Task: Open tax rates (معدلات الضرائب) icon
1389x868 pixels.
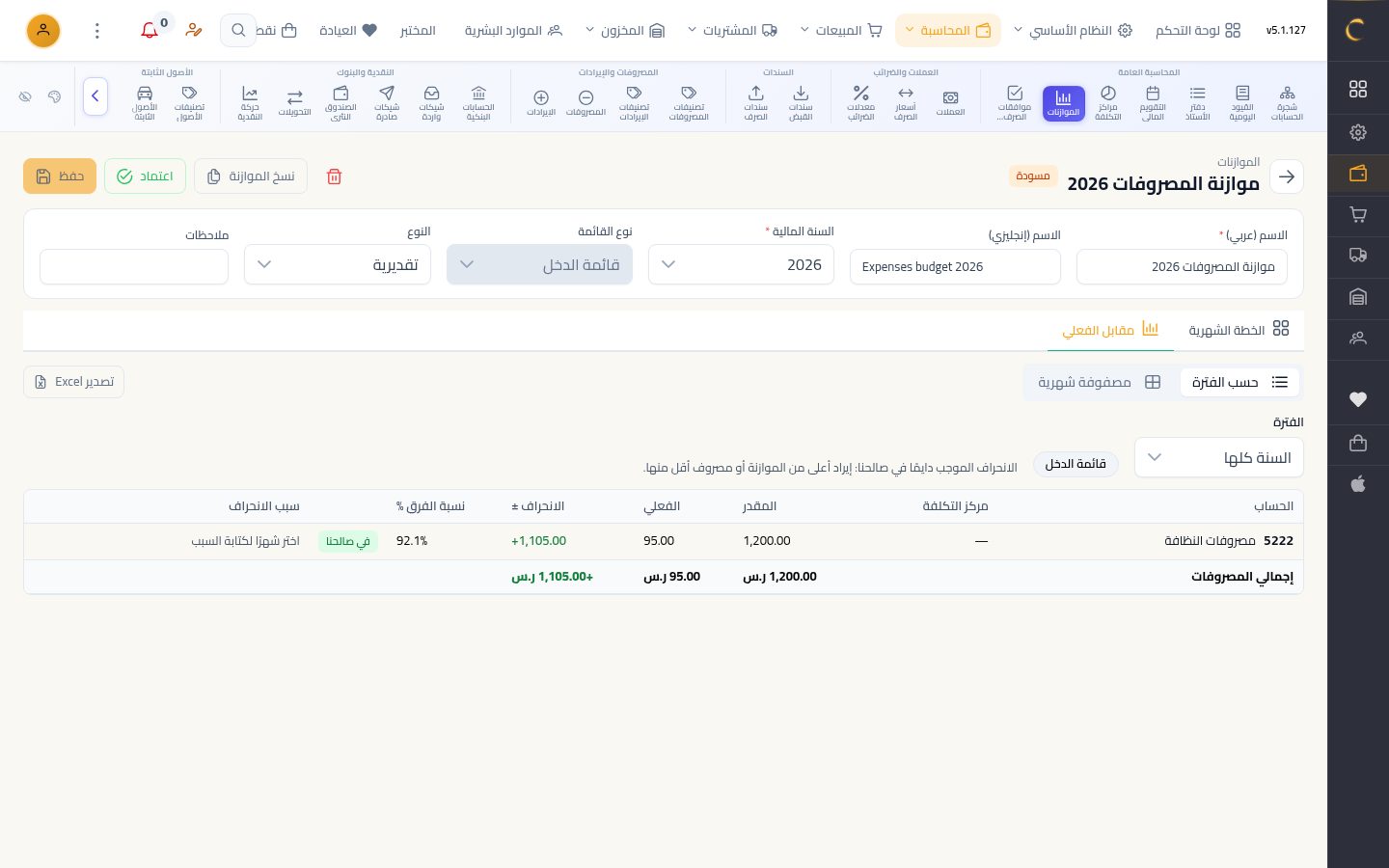Action: 860,103
